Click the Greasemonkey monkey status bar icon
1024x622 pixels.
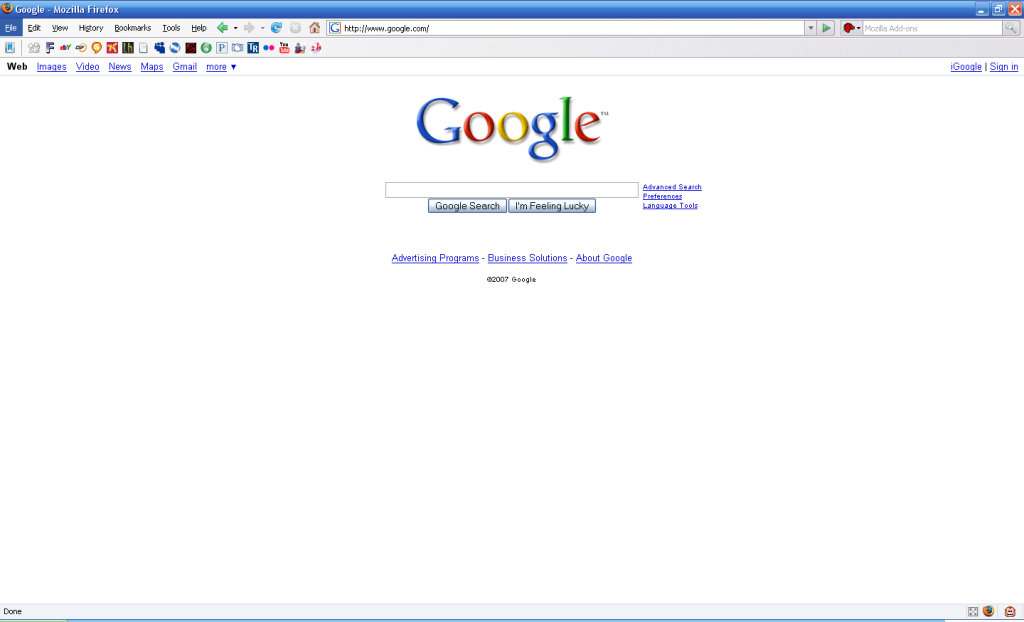pyautogui.click(x=1010, y=612)
